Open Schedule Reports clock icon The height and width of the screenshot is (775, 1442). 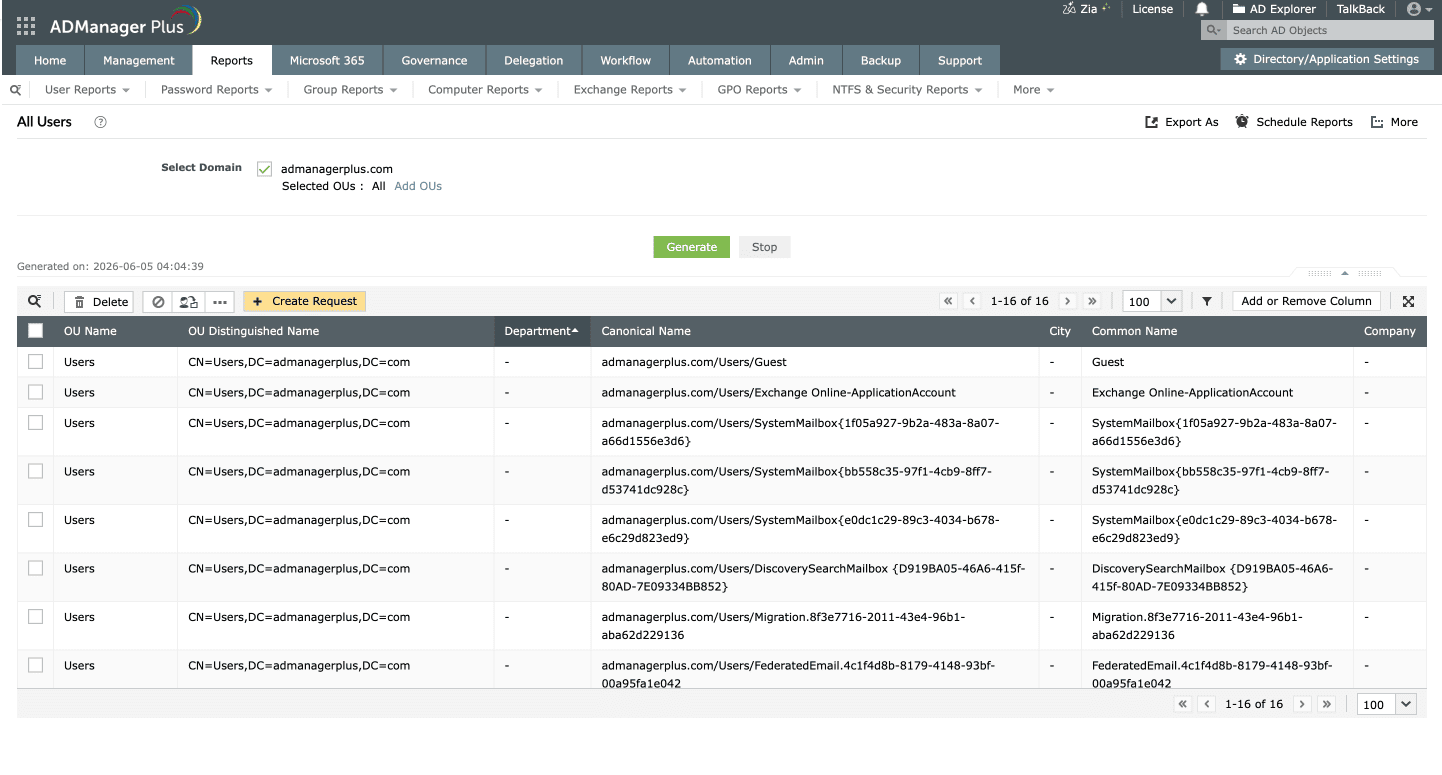pyautogui.click(x=1242, y=122)
